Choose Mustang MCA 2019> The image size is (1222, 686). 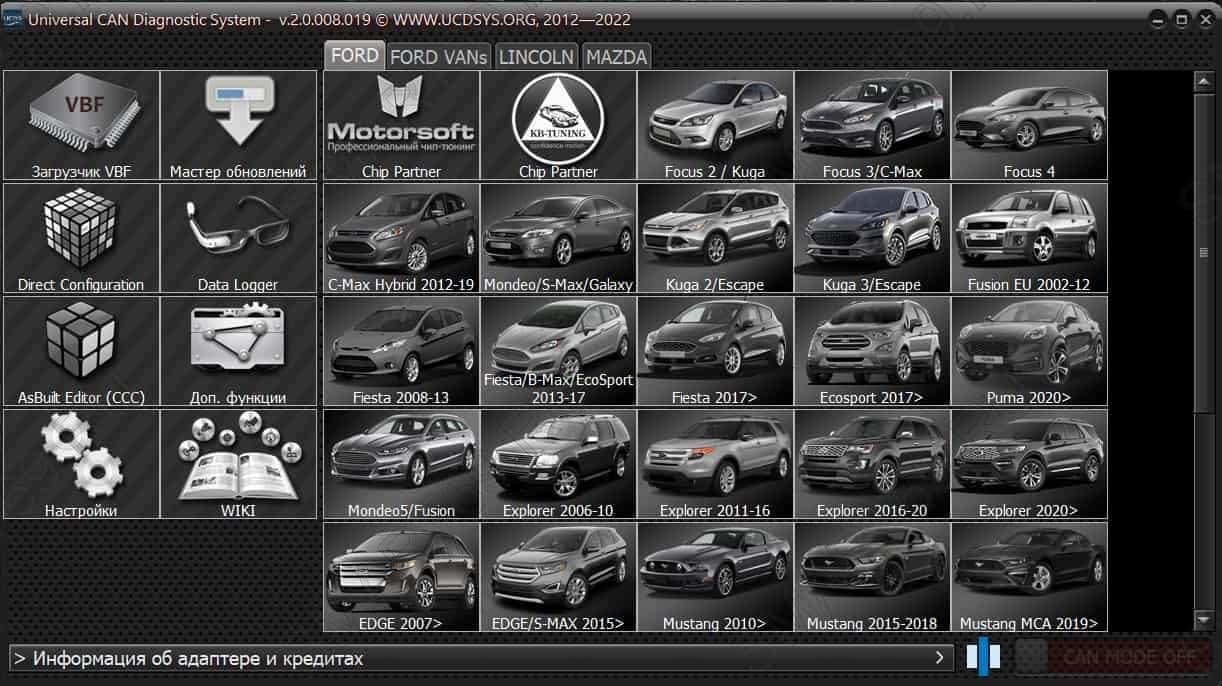[x=1029, y=577]
